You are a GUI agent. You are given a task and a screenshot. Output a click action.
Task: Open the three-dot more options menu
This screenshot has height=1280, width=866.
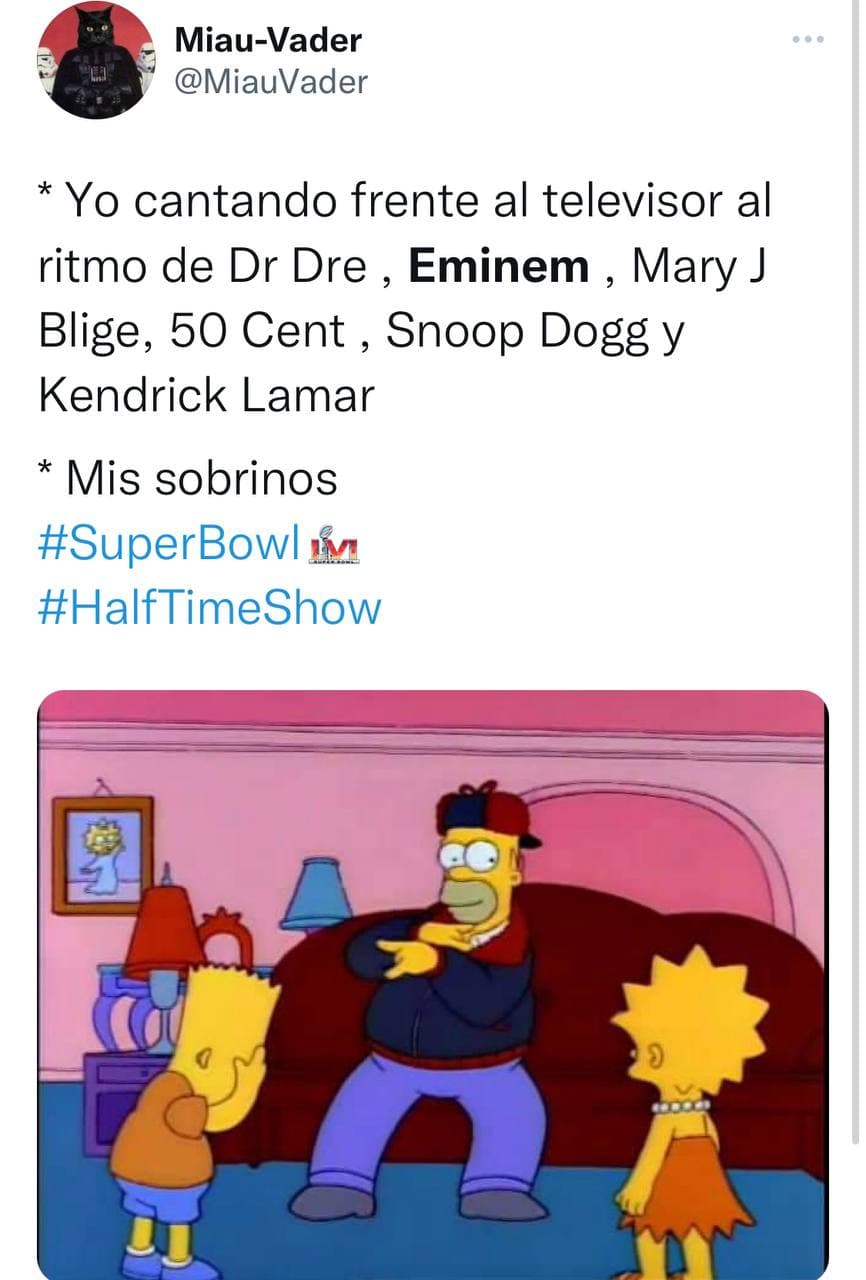[x=807, y=39]
